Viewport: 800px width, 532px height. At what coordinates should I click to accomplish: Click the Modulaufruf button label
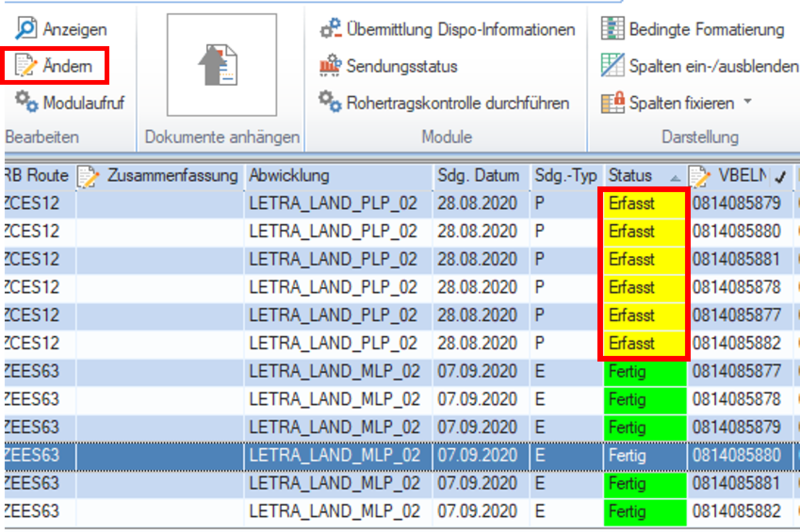[x=84, y=103]
